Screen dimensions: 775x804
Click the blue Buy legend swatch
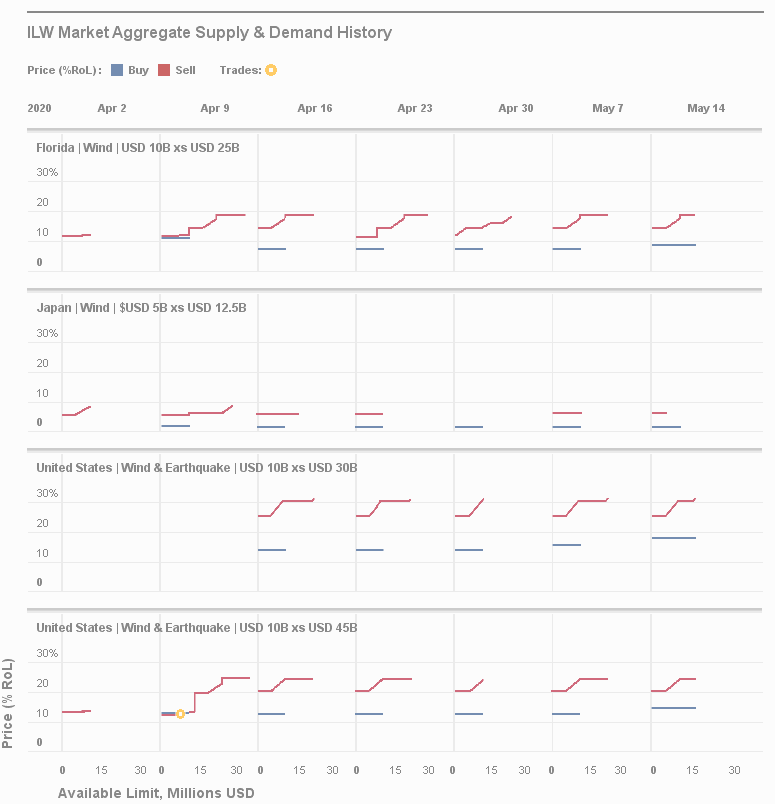coord(117,70)
